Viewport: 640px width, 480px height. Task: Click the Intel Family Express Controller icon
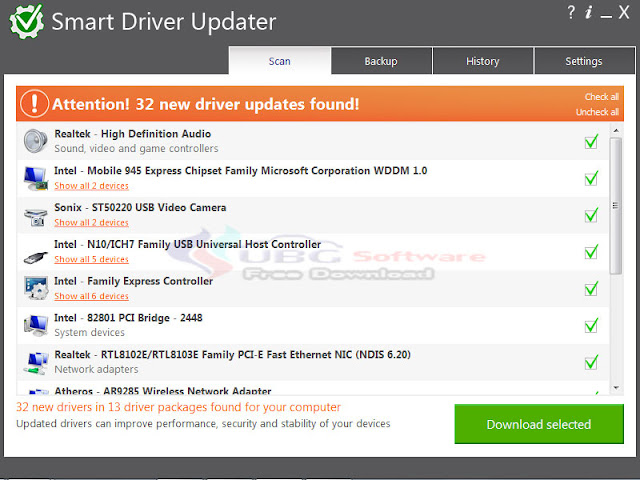pos(36,288)
